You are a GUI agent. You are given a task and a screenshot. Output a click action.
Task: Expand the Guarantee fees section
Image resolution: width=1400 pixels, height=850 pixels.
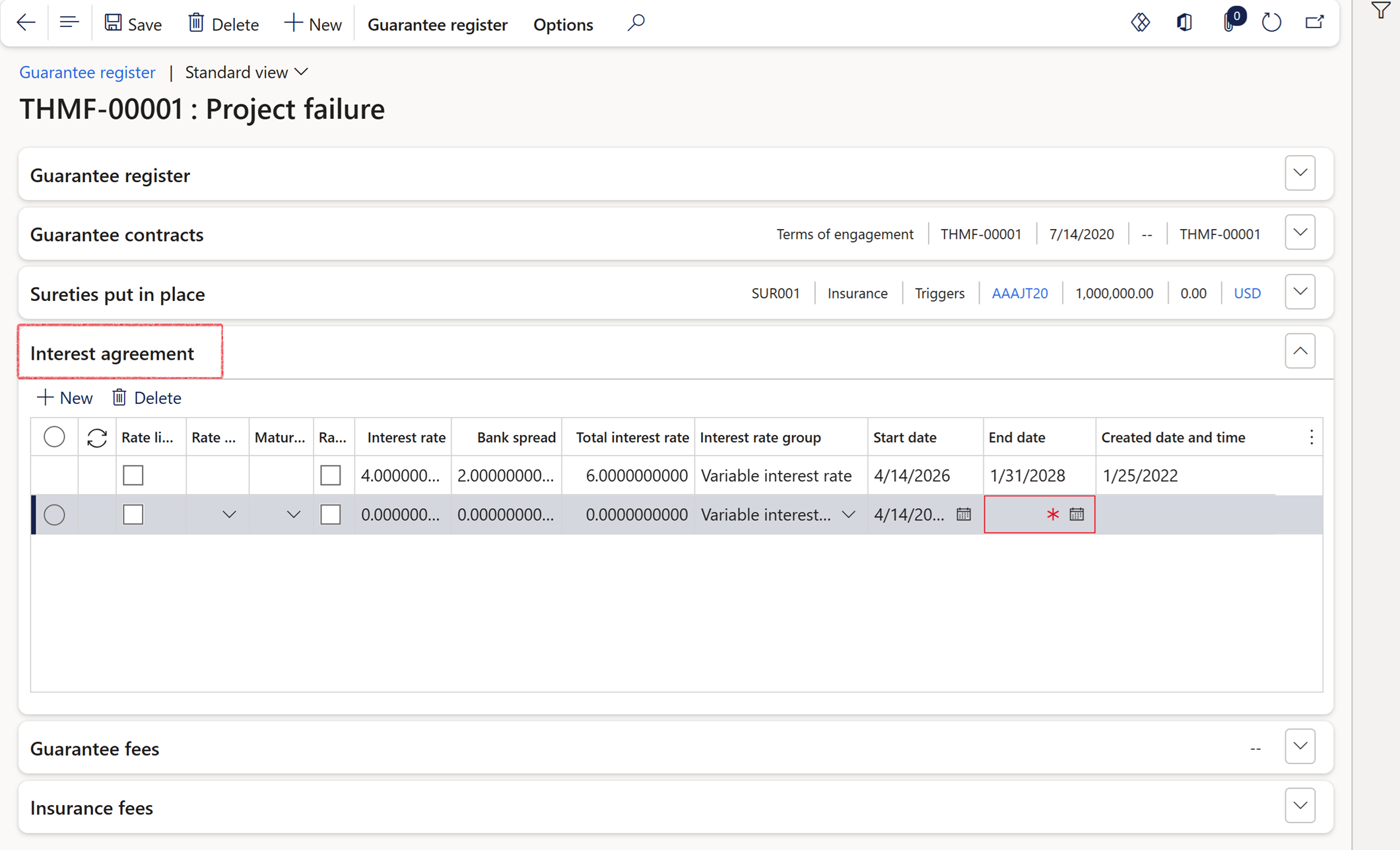click(x=1300, y=747)
